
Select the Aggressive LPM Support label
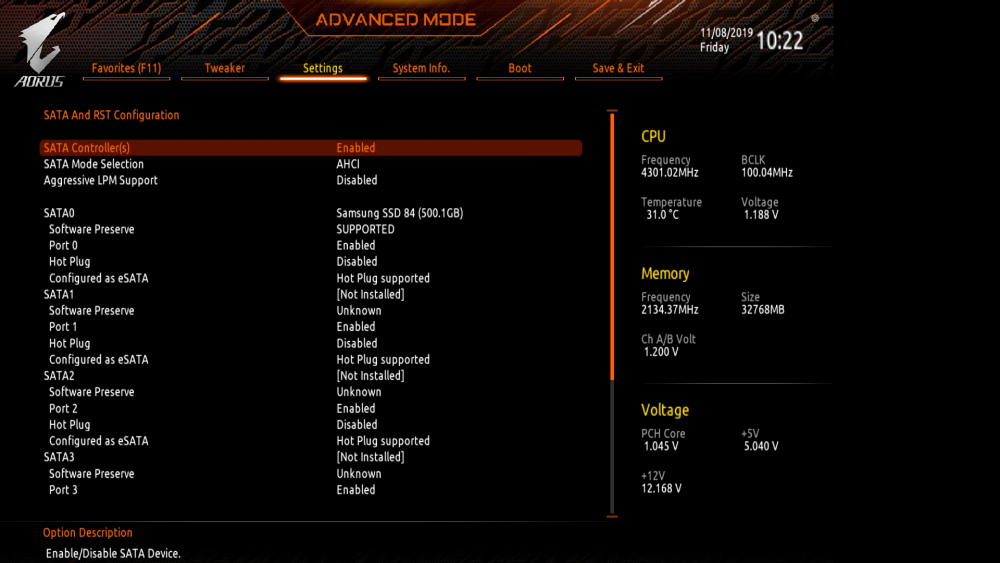tap(101, 180)
